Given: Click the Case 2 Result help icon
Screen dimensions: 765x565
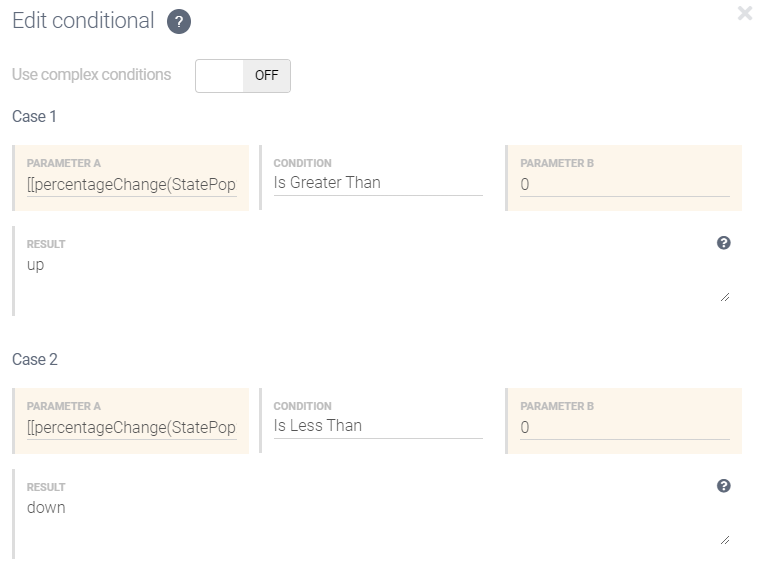Looking at the screenshot, I should pos(724,486).
